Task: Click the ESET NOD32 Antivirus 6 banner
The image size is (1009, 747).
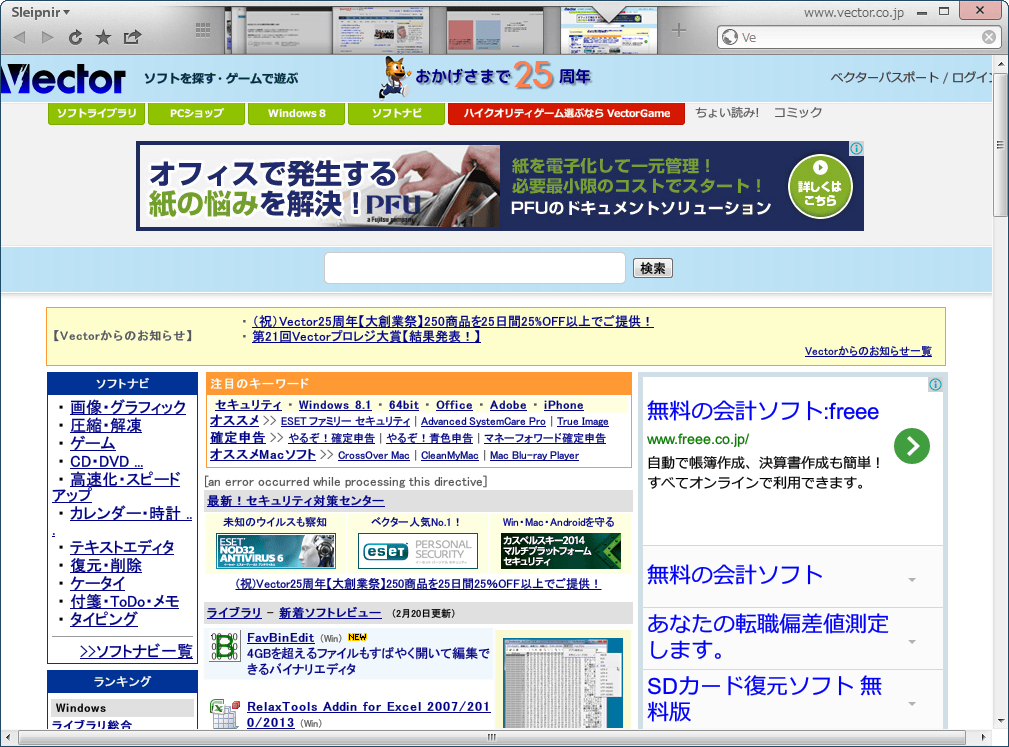Action: [275, 551]
